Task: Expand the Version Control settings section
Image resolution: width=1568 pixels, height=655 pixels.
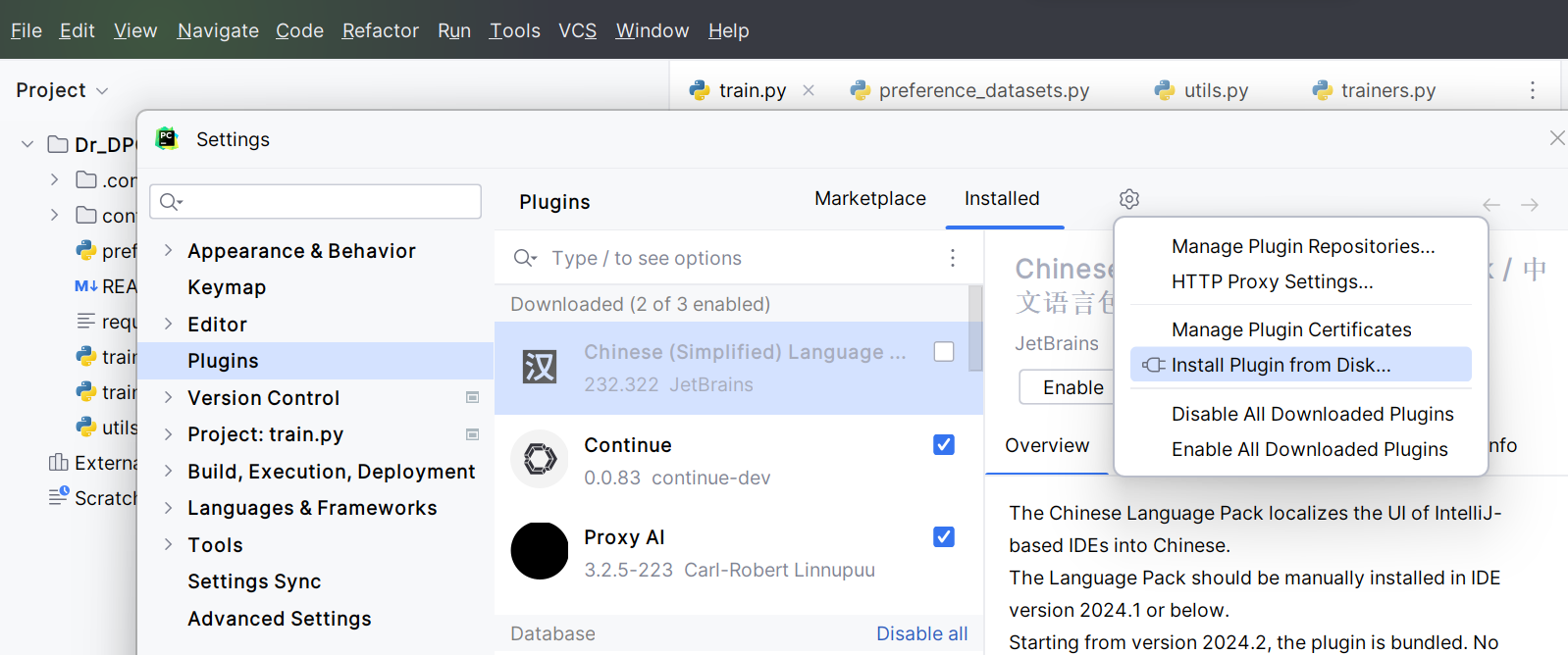Action: [168, 397]
